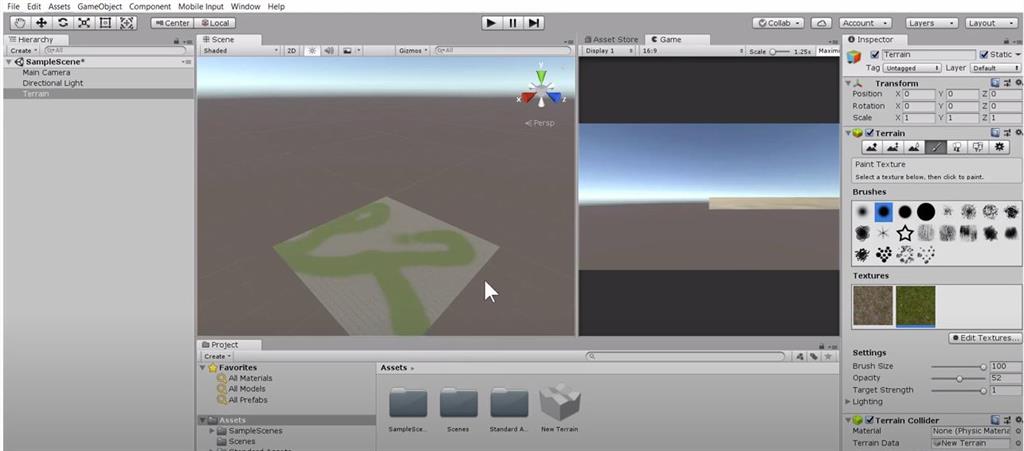Open the Component menu
Image resolution: width=1024 pixels, height=451 pixels.
150,7
